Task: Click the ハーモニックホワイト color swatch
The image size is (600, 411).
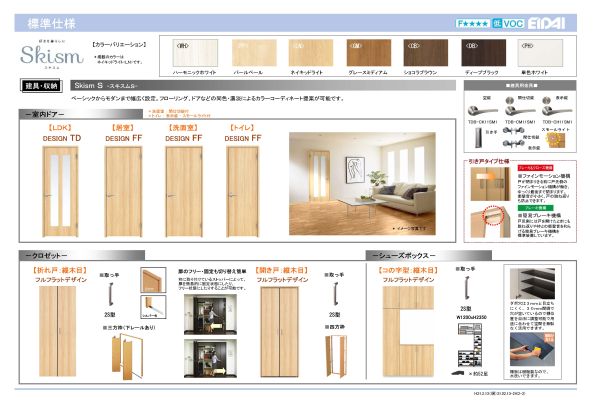Action: 195,53
